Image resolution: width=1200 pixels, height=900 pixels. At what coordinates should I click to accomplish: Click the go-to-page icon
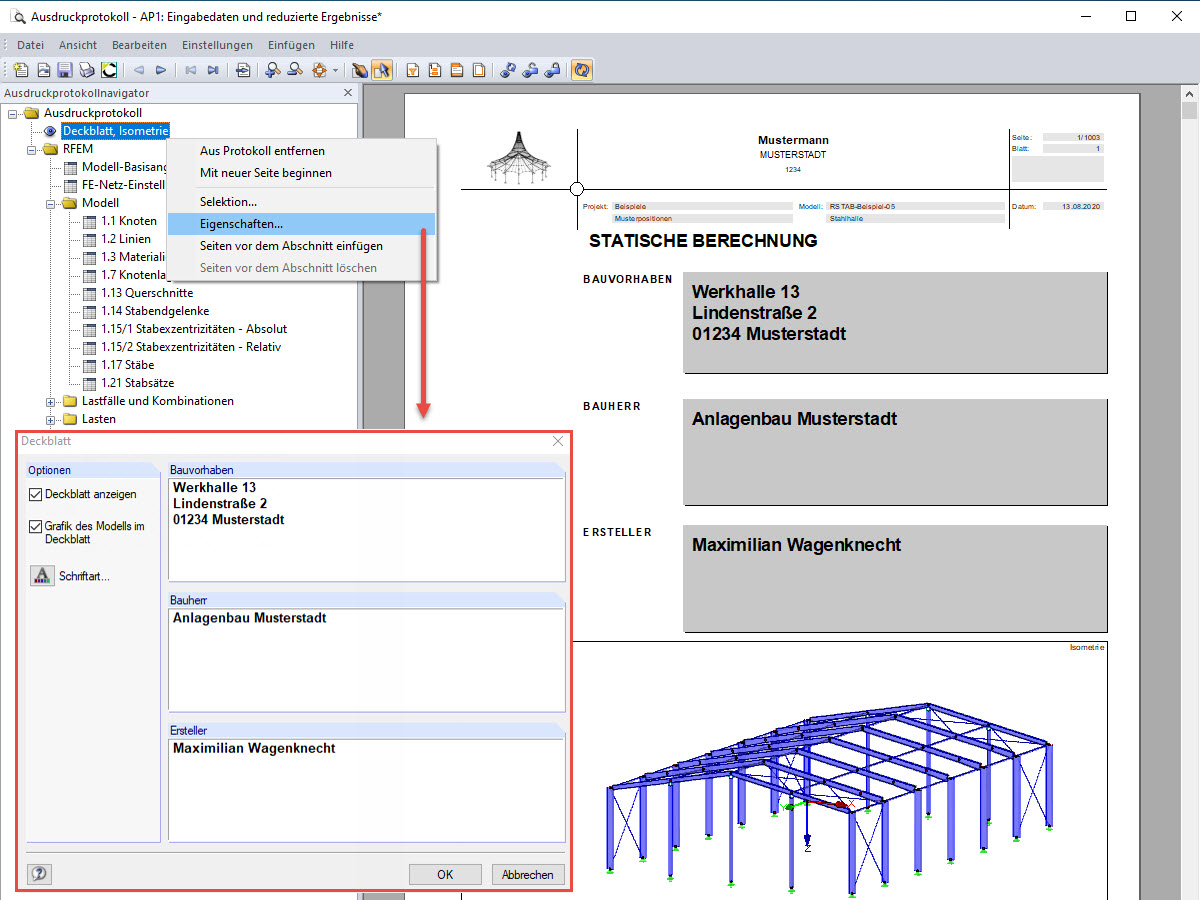[244, 70]
